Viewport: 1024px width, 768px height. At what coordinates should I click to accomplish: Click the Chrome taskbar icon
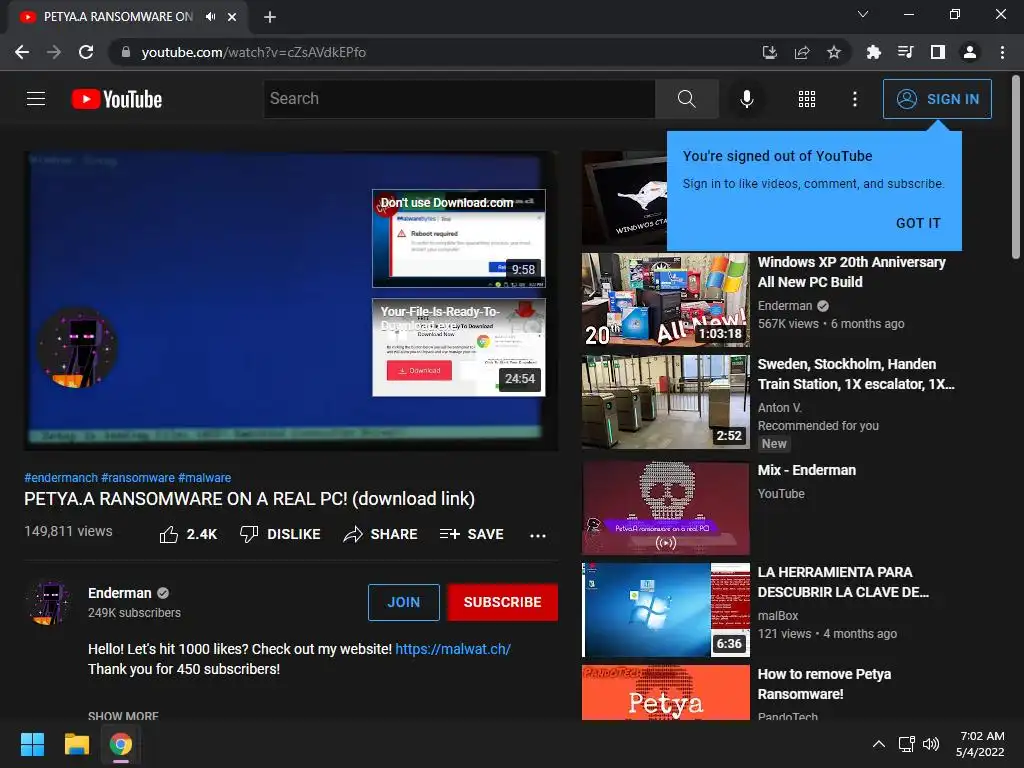[x=121, y=744]
